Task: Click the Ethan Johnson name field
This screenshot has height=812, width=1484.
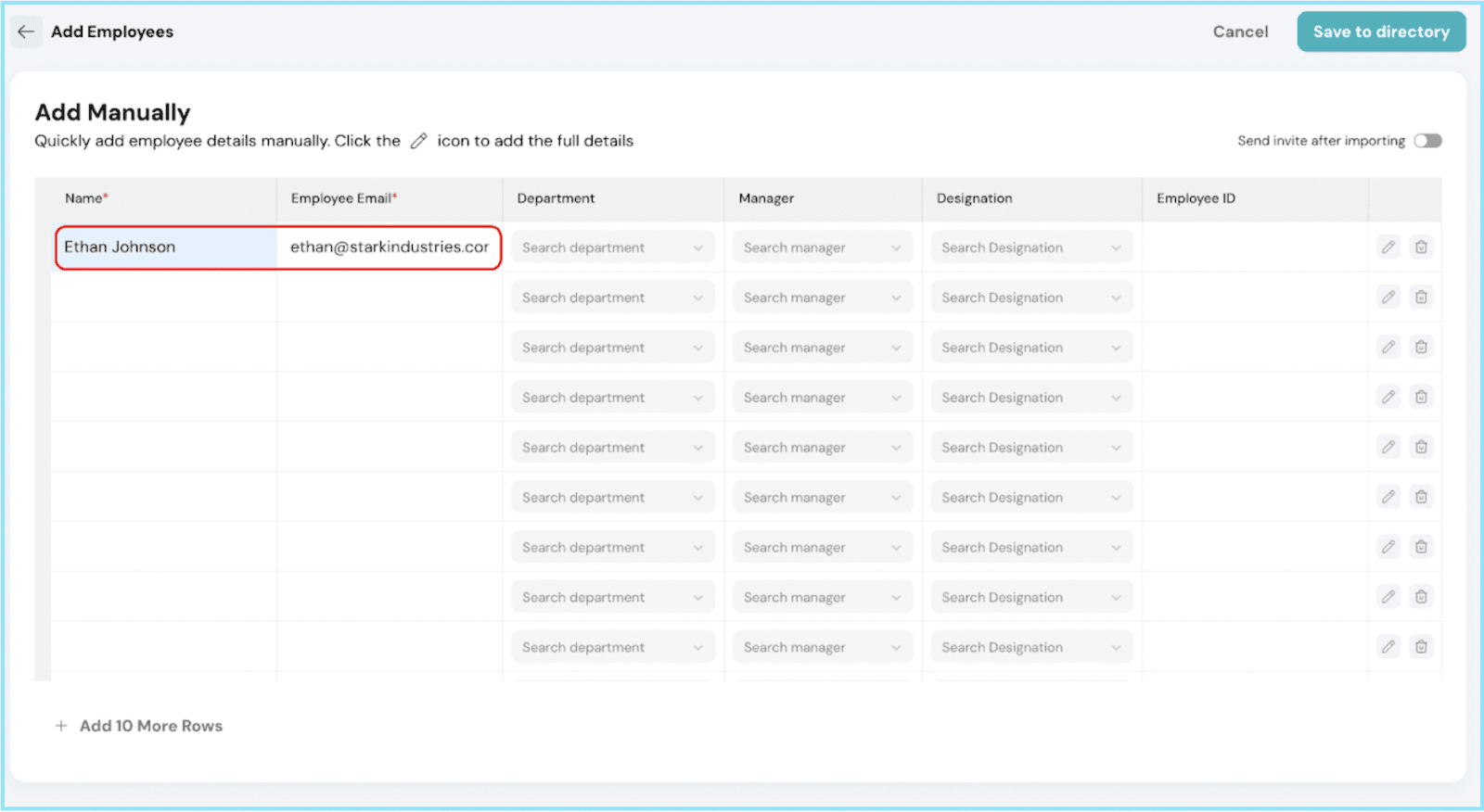Action: (165, 247)
